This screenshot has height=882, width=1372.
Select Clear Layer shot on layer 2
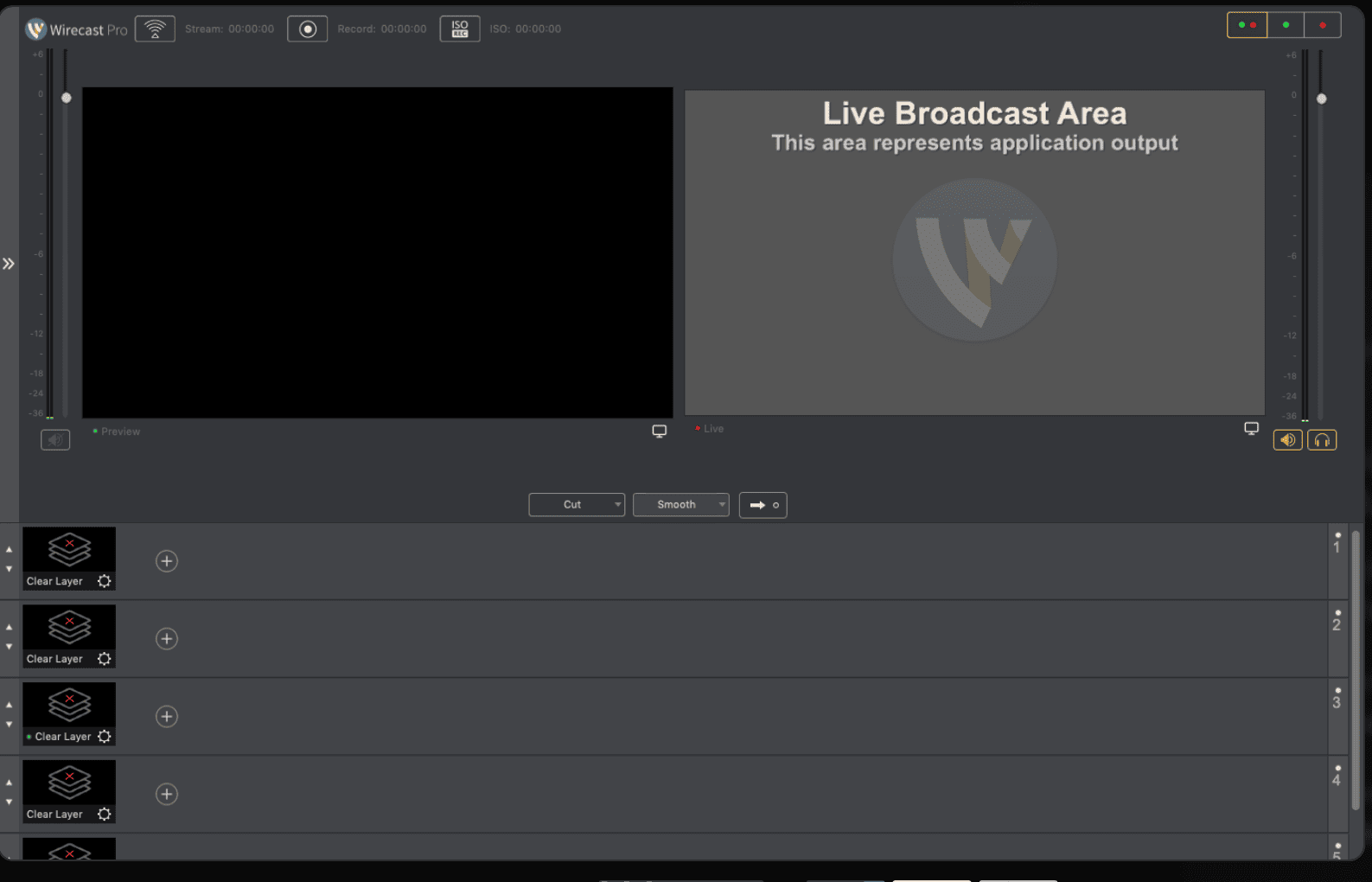click(69, 636)
